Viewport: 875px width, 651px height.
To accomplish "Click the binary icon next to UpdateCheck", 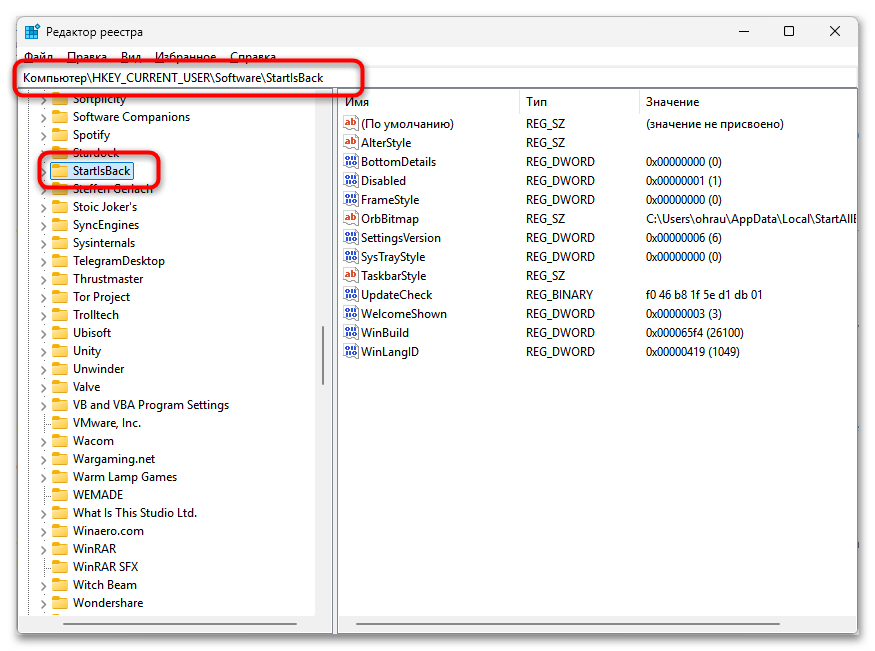I will pyautogui.click(x=351, y=294).
